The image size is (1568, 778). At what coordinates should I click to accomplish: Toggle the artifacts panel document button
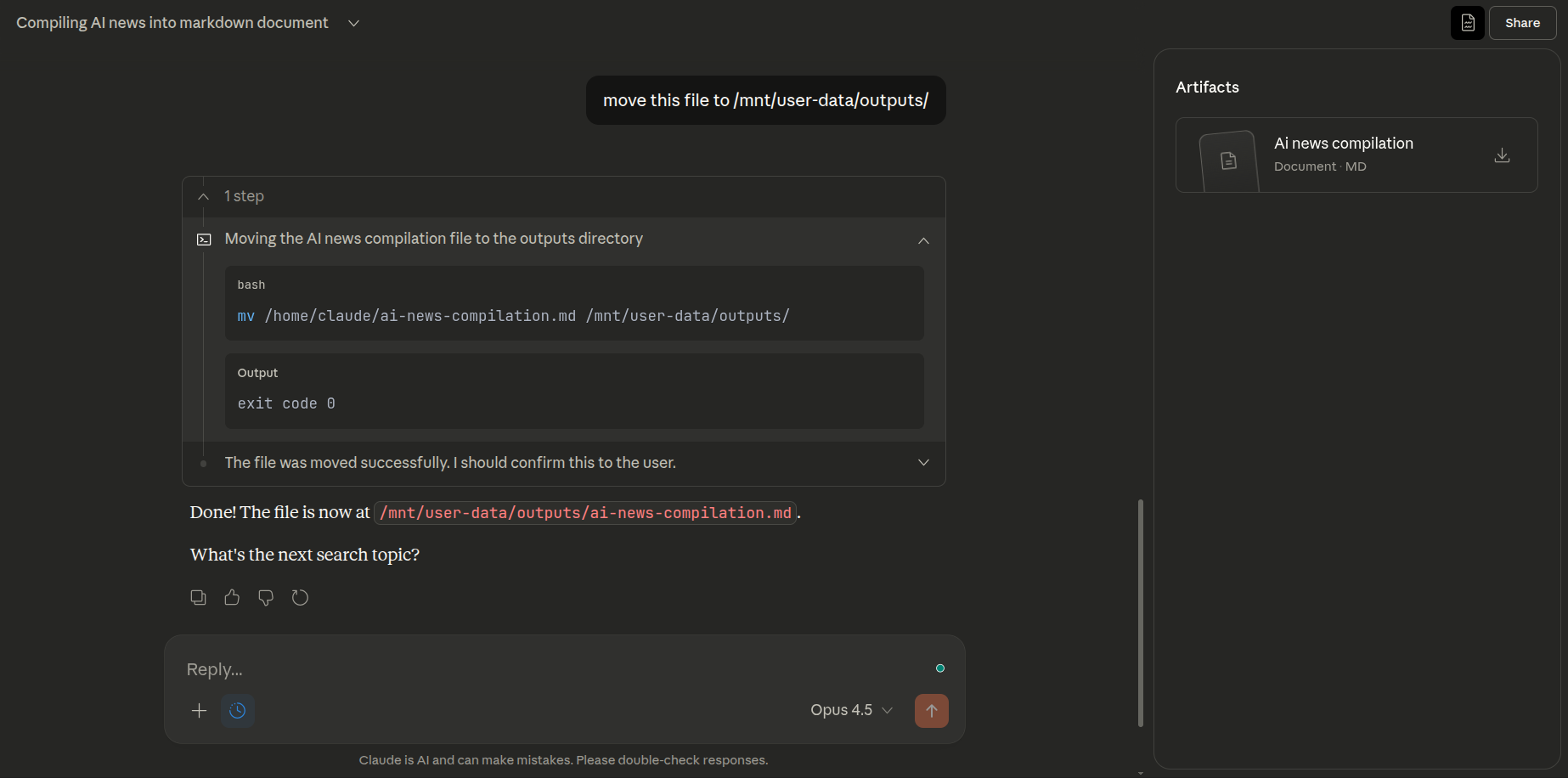(1467, 23)
